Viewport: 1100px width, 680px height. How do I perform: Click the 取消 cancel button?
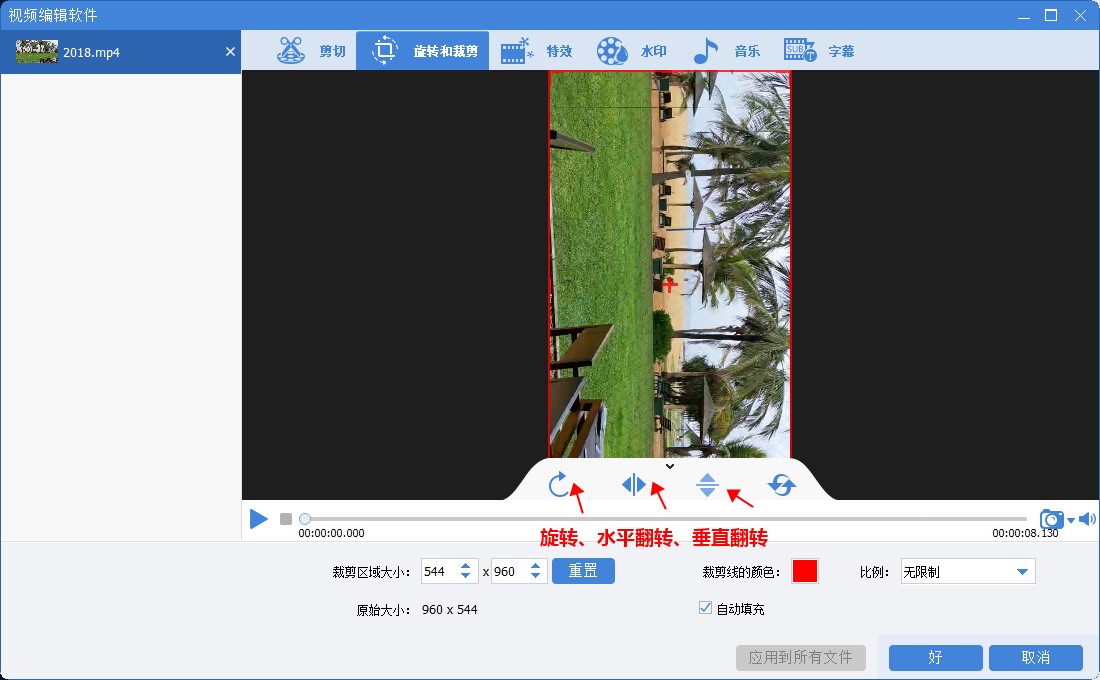pyautogui.click(x=1035, y=658)
